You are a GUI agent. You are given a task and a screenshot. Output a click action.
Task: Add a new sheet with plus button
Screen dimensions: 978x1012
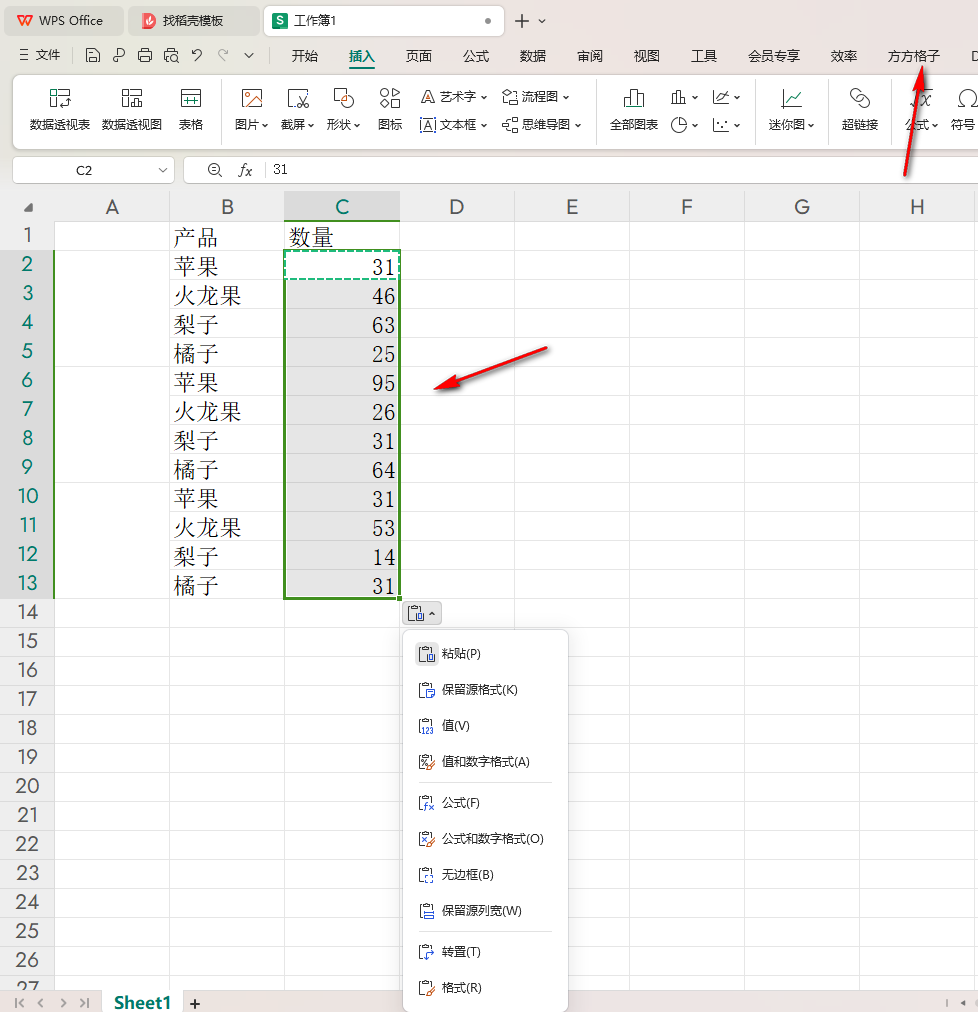tap(195, 1002)
